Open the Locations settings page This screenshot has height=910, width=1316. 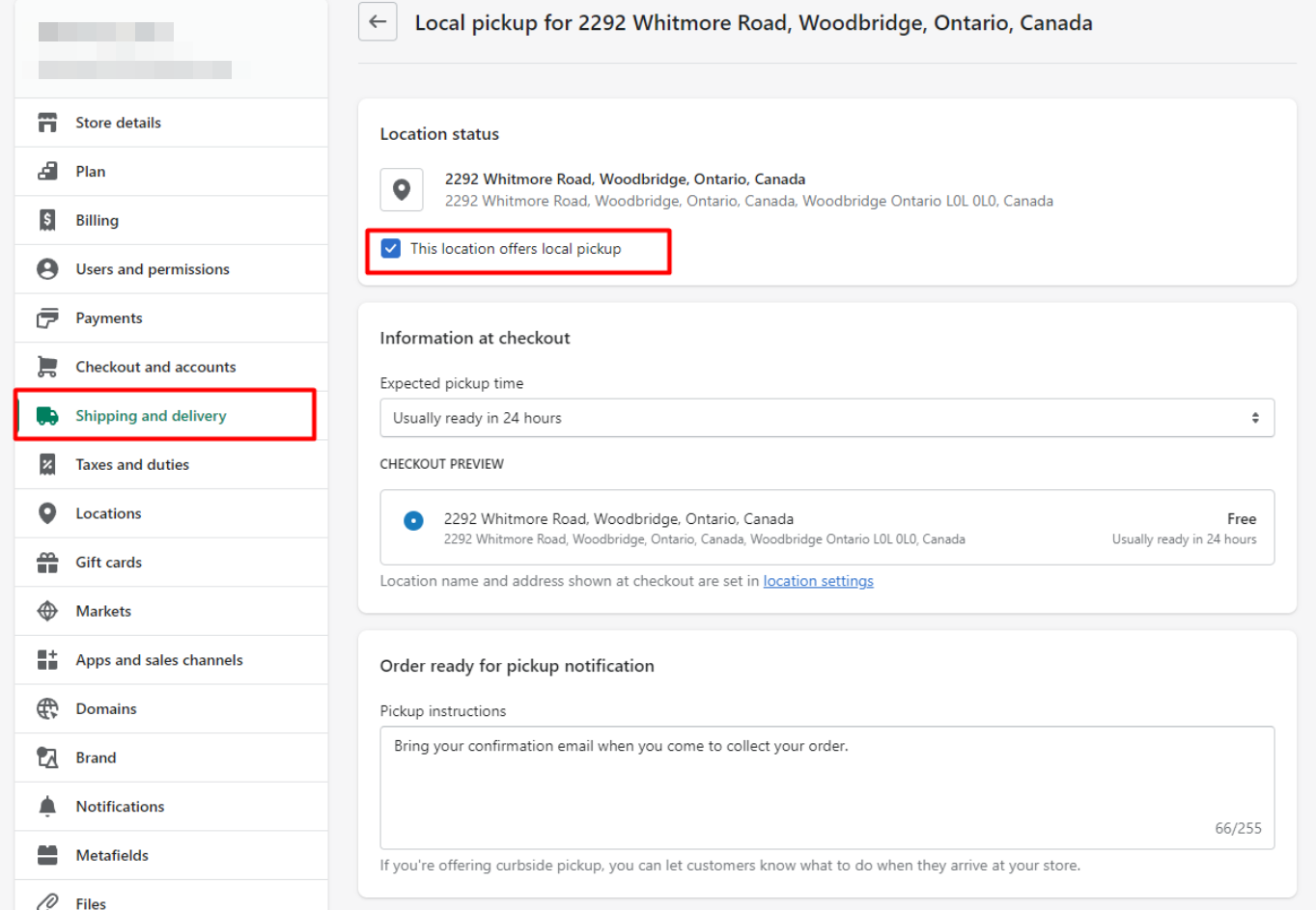tap(108, 513)
